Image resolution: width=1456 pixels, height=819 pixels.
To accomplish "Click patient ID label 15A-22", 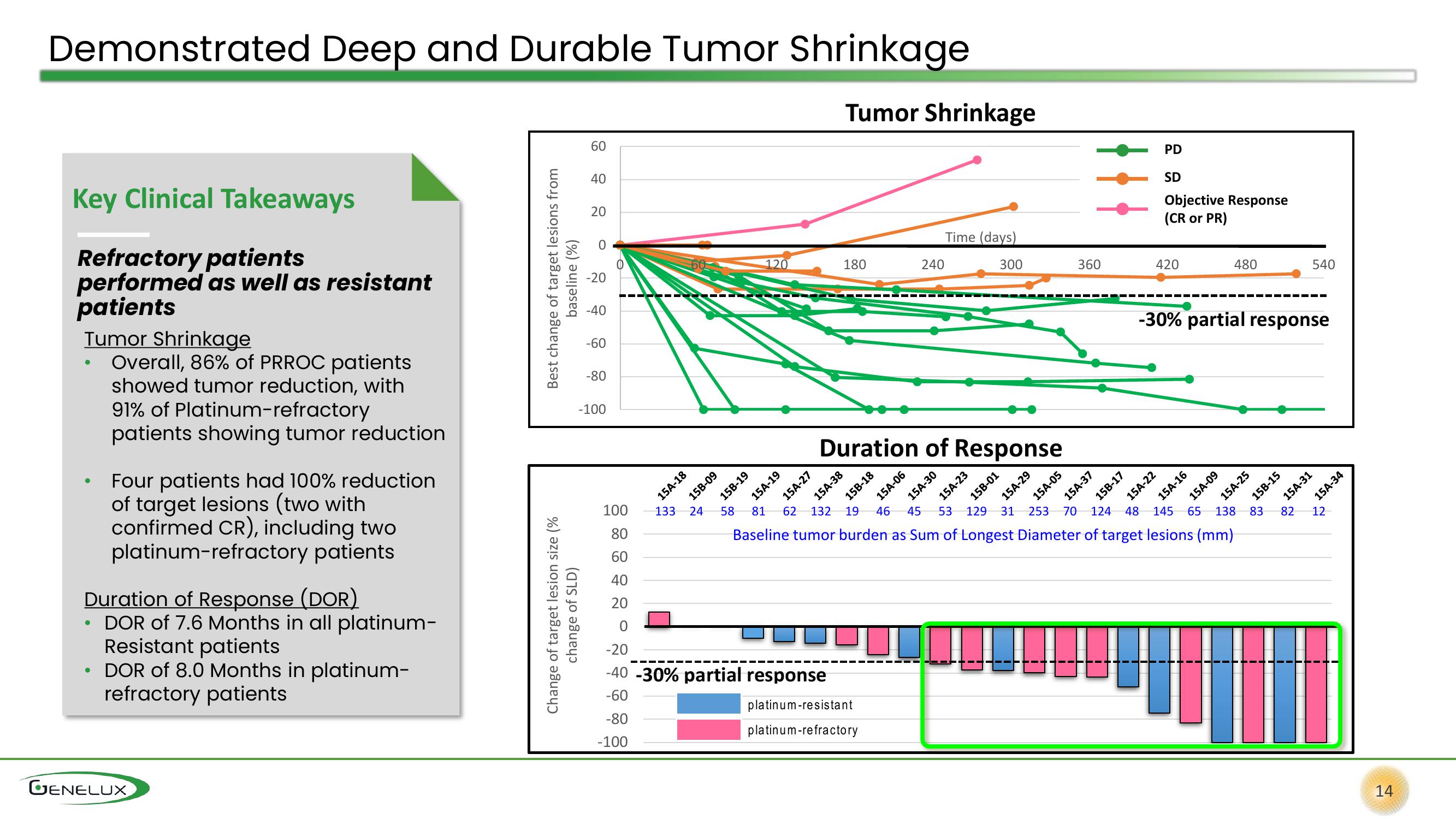I will [x=1141, y=485].
